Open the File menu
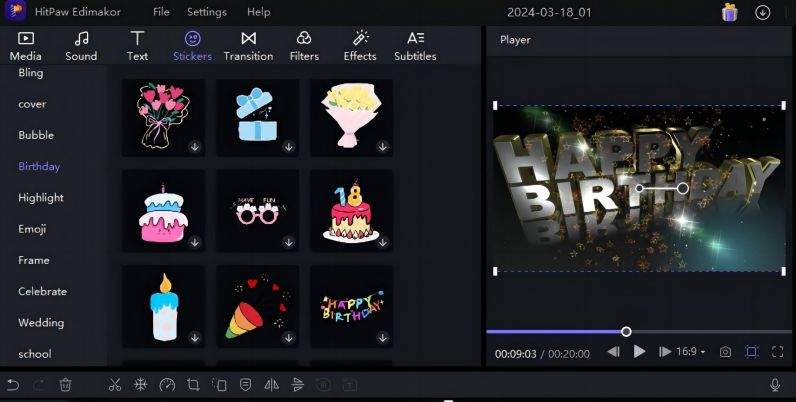Image resolution: width=796 pixels, height=402 pixels. 161,12
